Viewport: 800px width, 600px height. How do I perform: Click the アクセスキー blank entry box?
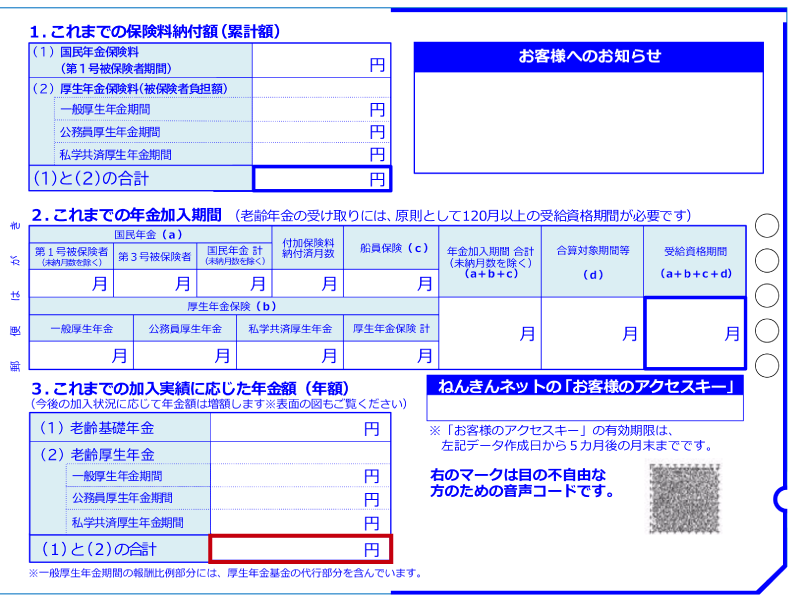585,409
